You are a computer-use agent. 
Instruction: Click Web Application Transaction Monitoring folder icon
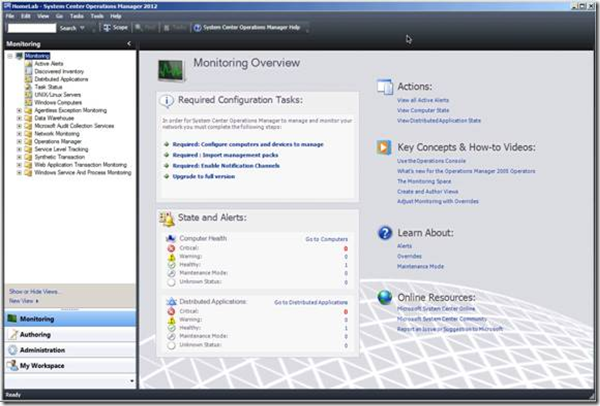pyautogui.click(x=28, y=165)
